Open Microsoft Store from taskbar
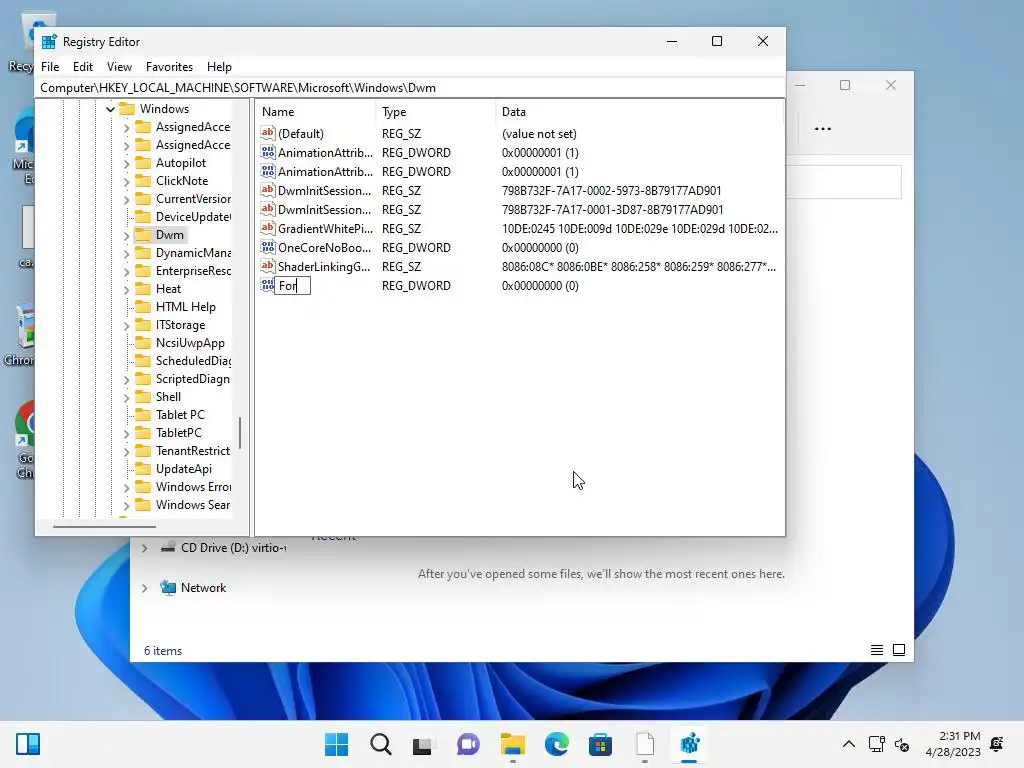Screen dimensions: 1024x768 [600, 744]
